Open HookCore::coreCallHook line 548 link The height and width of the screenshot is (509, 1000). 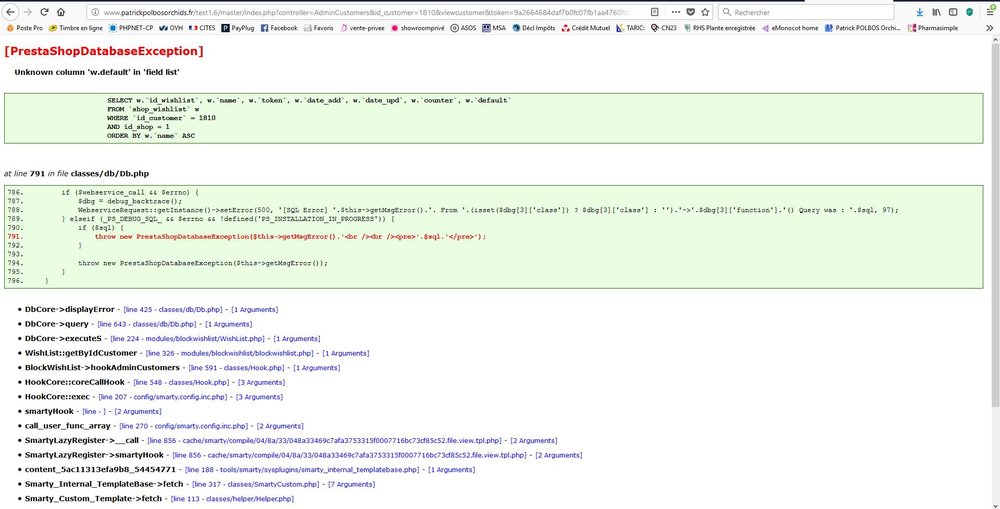pyautogui.click(x=181, y=383)
